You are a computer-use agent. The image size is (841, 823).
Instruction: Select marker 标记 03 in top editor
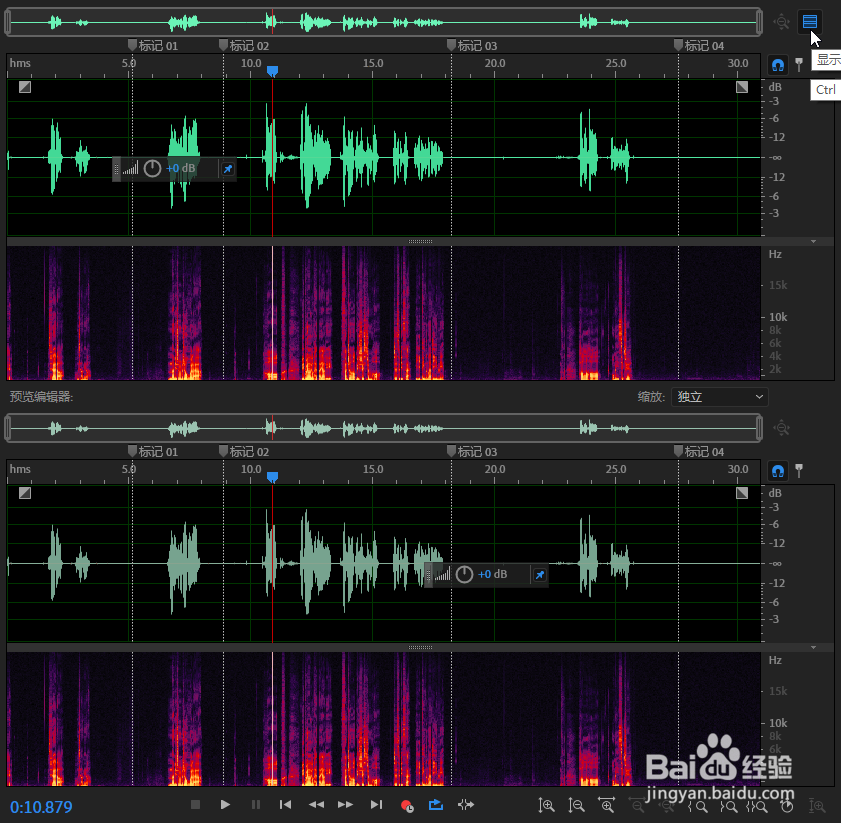[472, 46]
